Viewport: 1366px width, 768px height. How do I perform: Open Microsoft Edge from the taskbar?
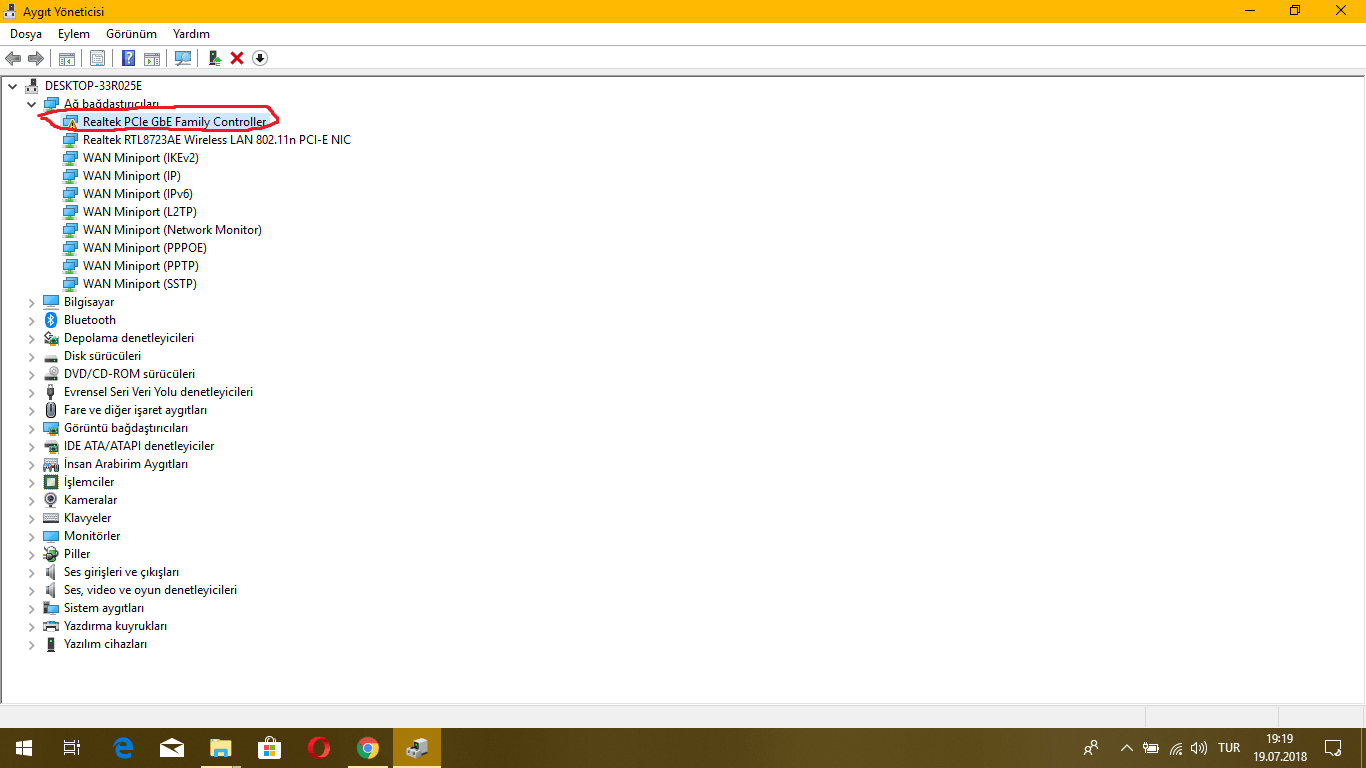point(124,748)
